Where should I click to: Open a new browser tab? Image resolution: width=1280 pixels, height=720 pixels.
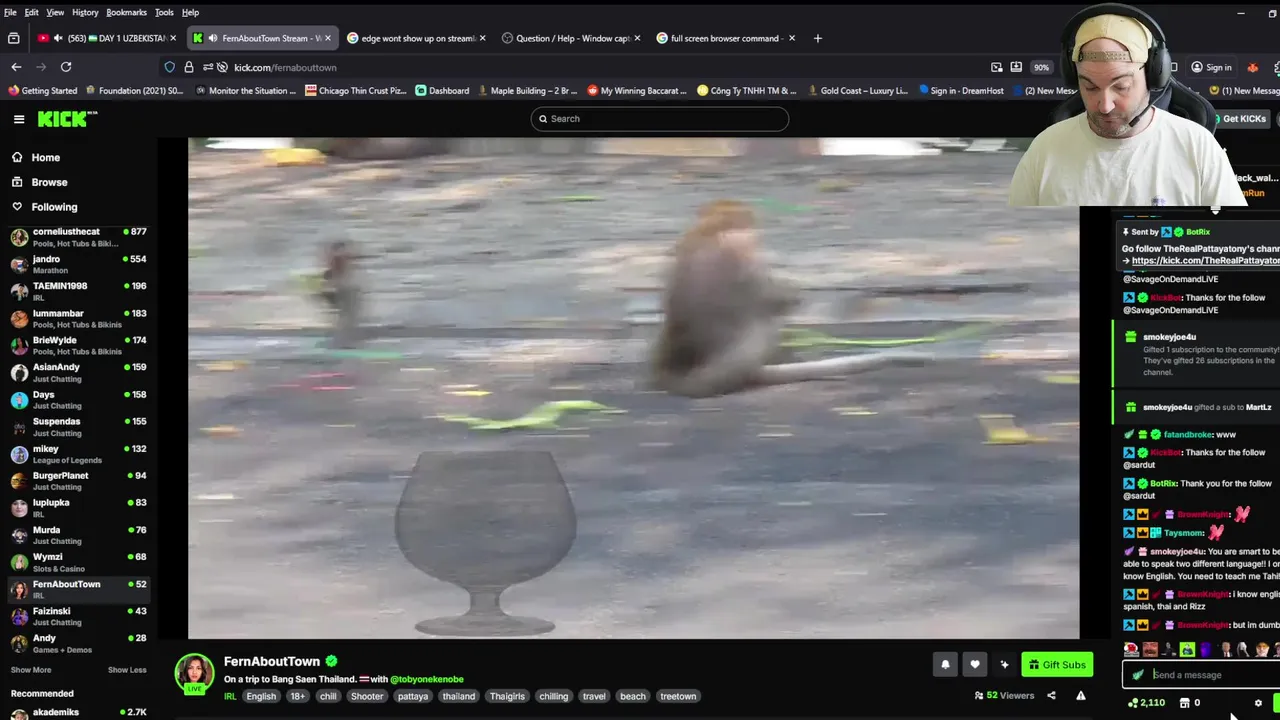coord(817,38)
